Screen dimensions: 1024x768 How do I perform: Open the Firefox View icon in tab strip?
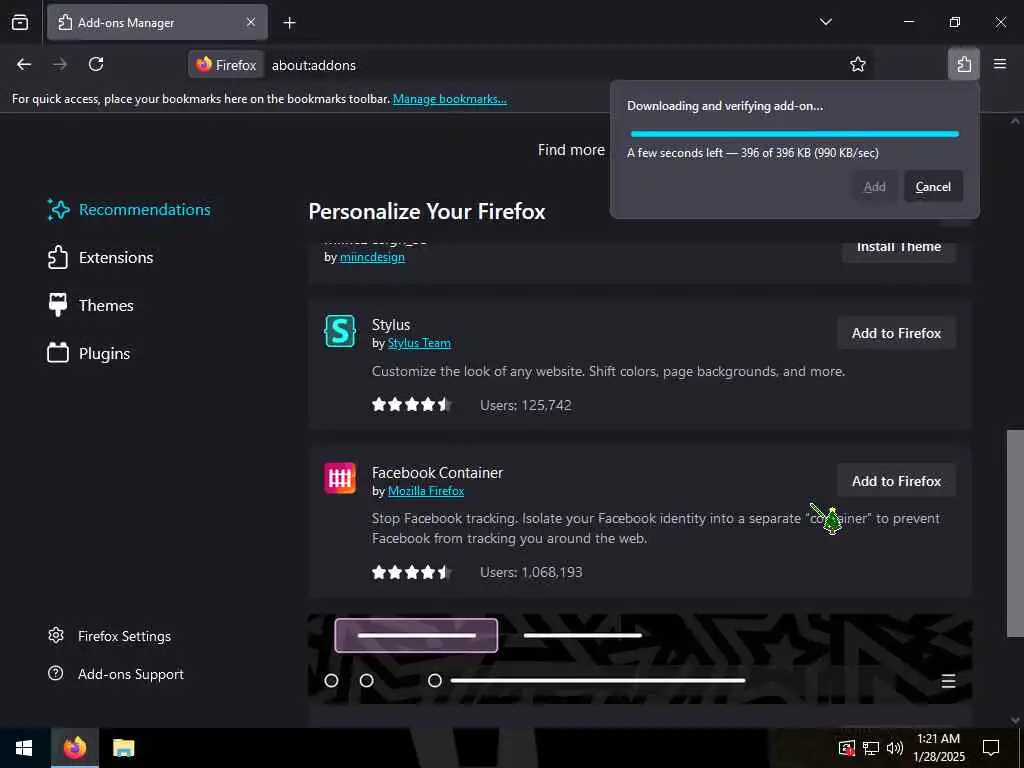[x=20, y=22]
